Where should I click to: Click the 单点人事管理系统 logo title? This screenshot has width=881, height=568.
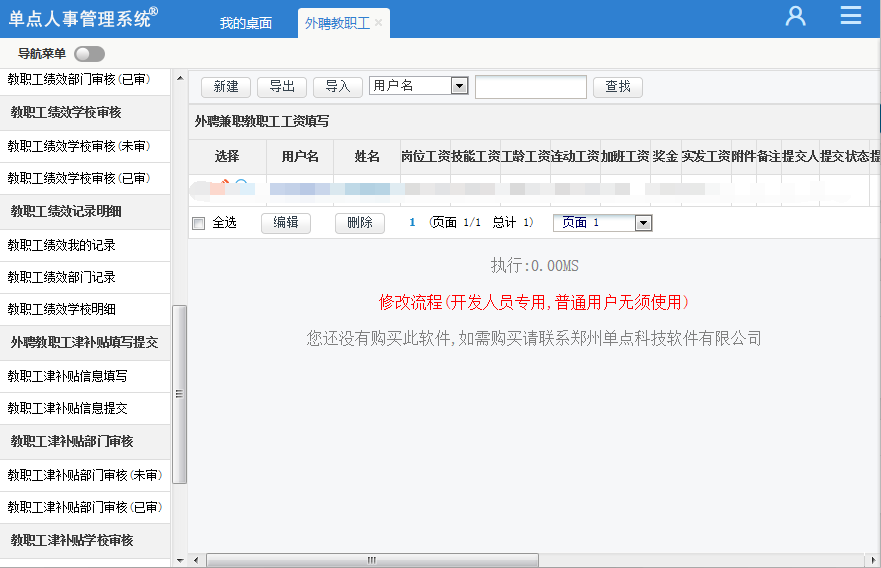[83, 18]
